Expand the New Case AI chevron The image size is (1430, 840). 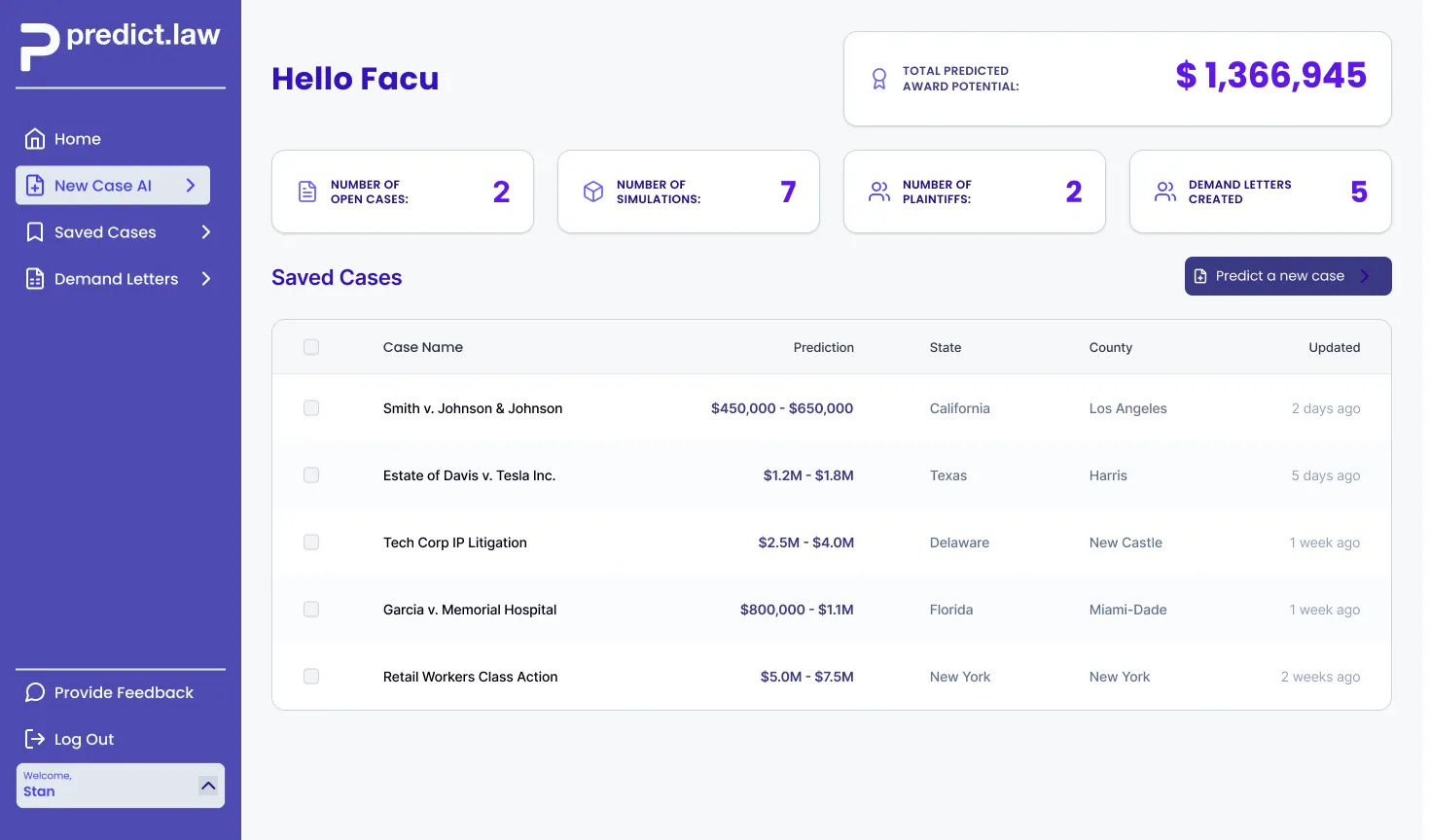[x=191, y=186]
